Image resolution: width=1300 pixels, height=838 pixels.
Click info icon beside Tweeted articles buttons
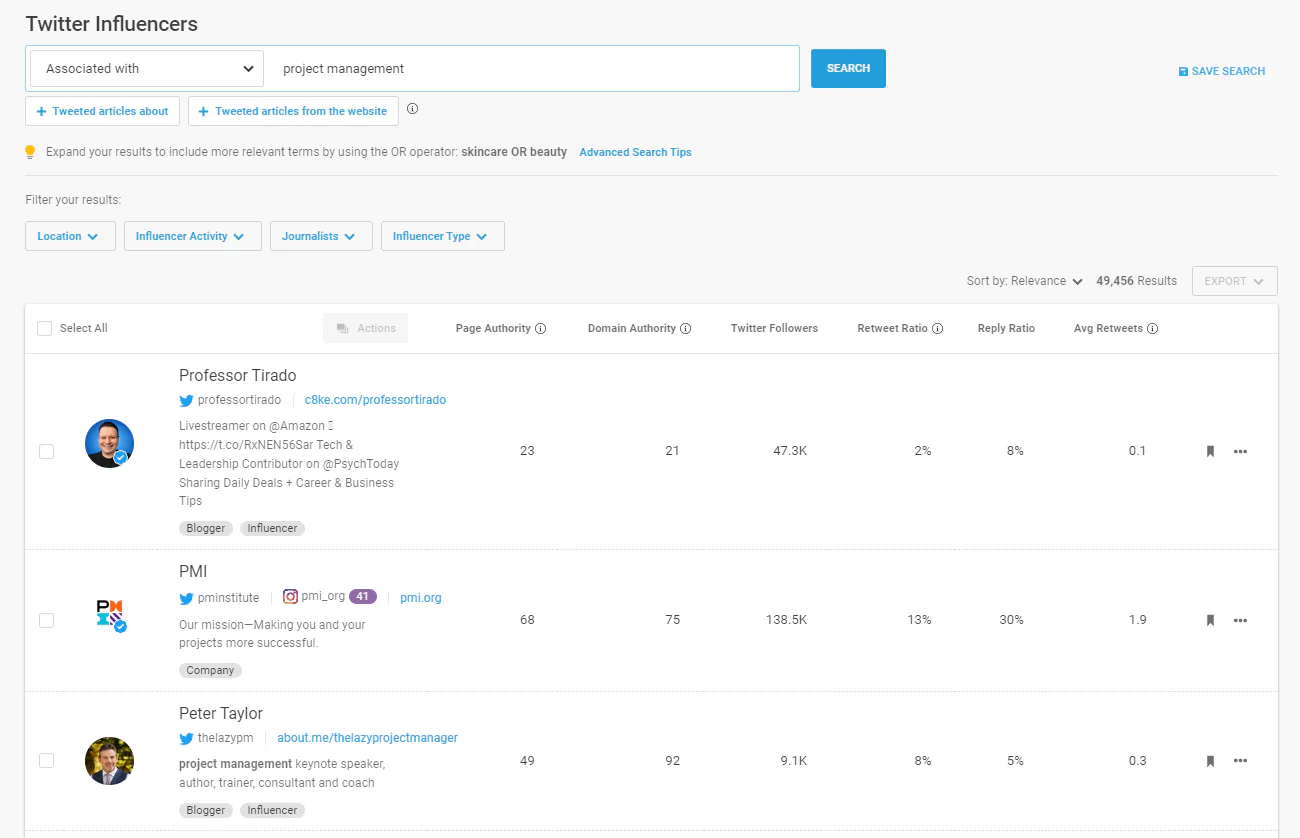pos(412,109)
